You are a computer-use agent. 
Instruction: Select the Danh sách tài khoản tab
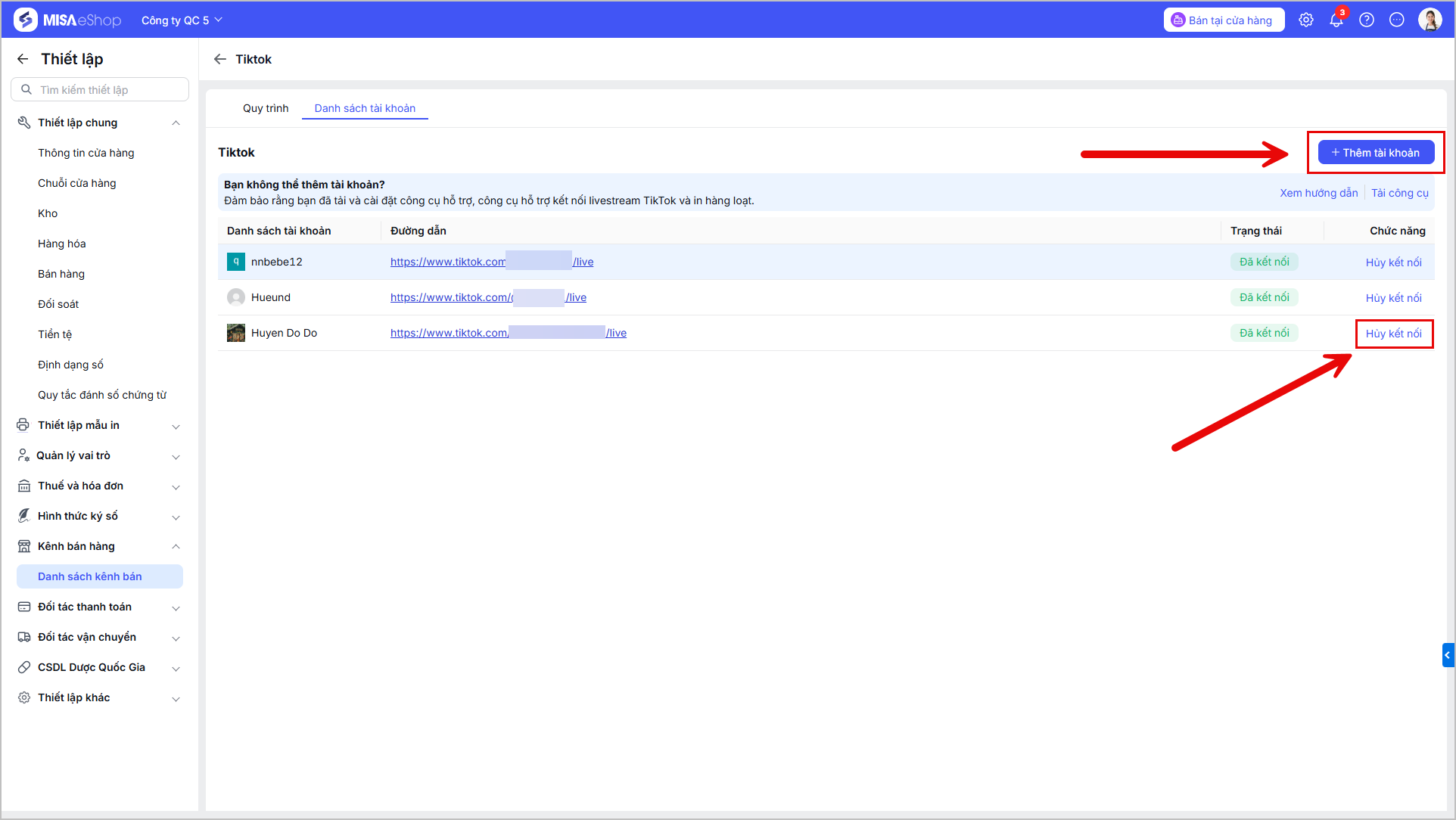click(365, 108)
